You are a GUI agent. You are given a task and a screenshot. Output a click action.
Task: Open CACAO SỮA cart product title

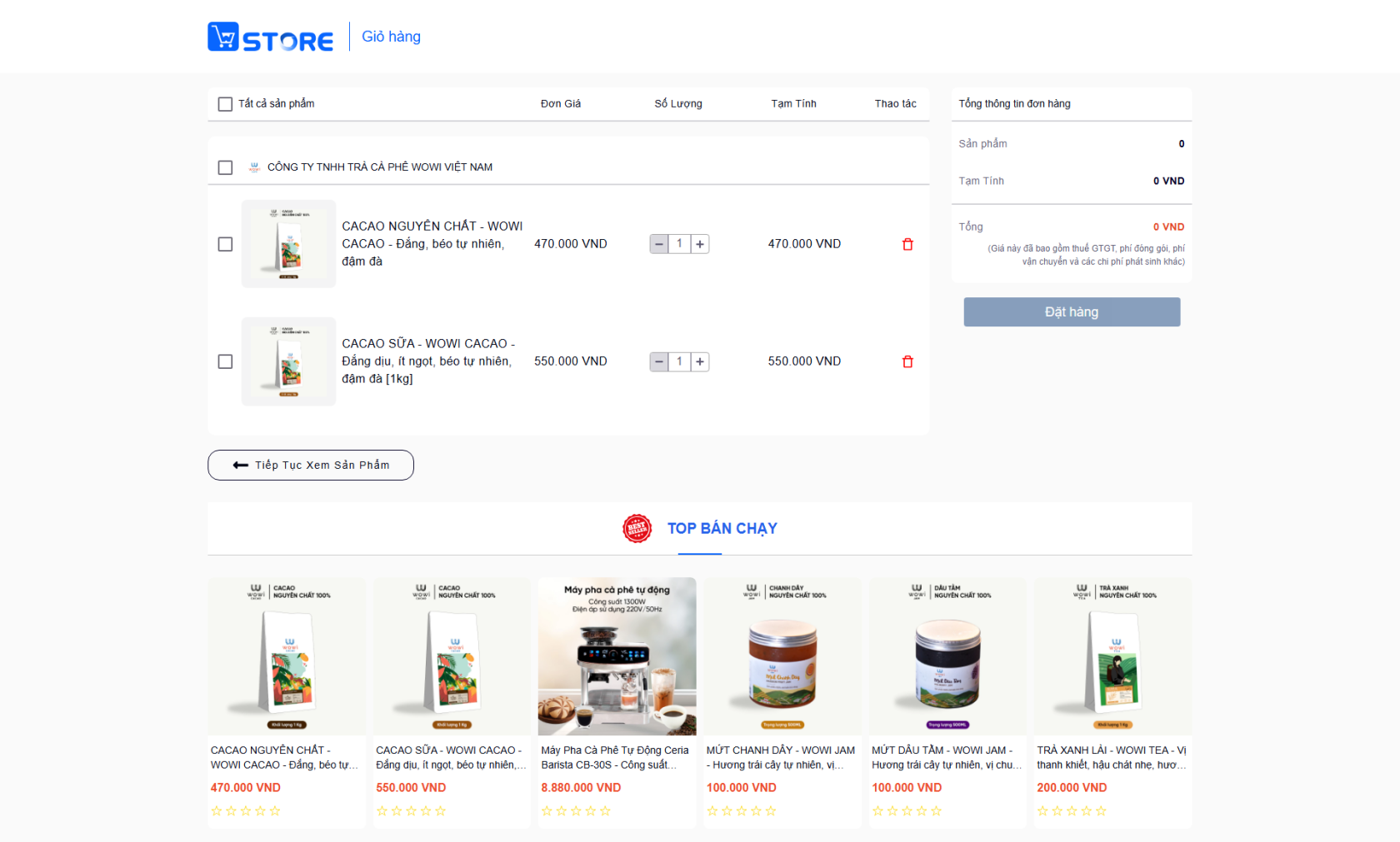(x=428, y=361)
